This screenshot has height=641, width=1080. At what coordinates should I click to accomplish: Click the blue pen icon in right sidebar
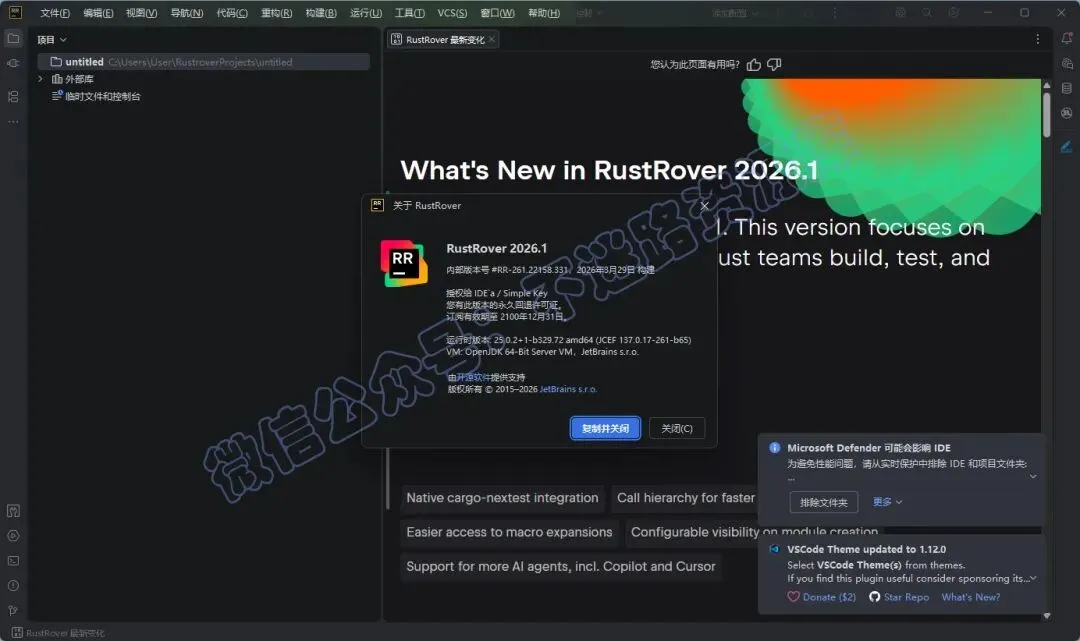[1066, 147]
